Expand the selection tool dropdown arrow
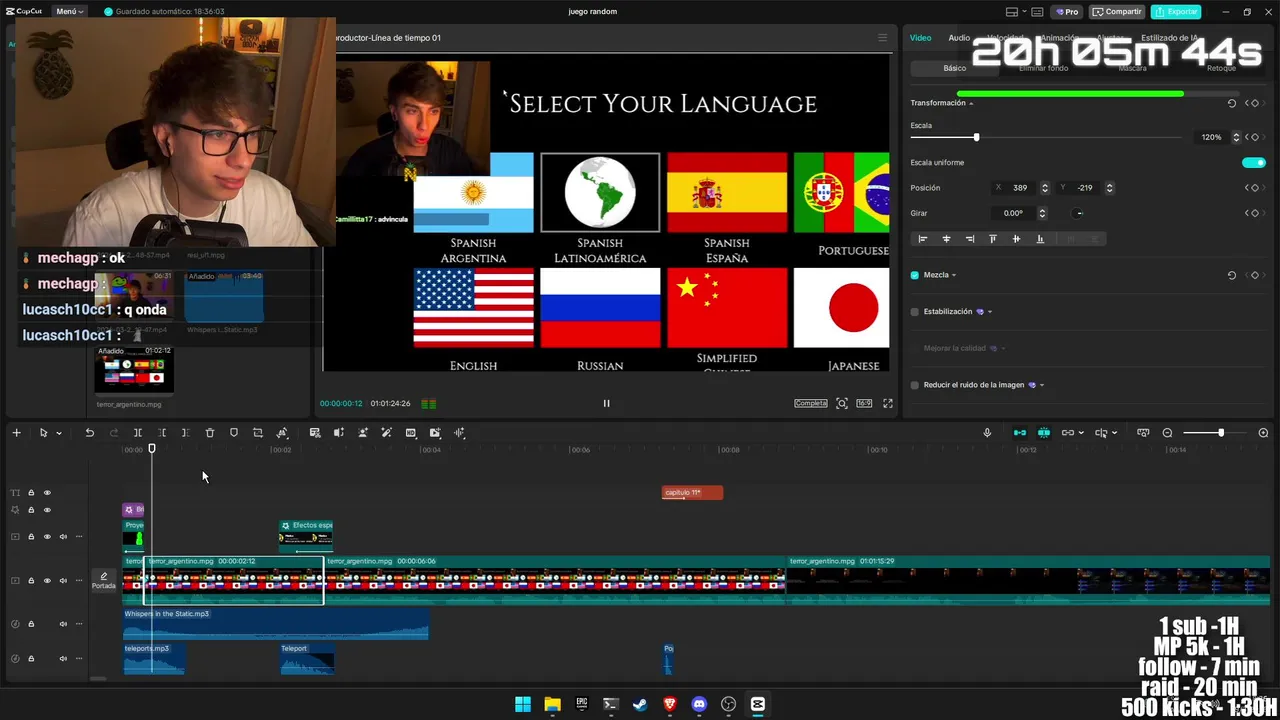The height and width of the screenshot is (720, 1280). (x=59, y=433)
